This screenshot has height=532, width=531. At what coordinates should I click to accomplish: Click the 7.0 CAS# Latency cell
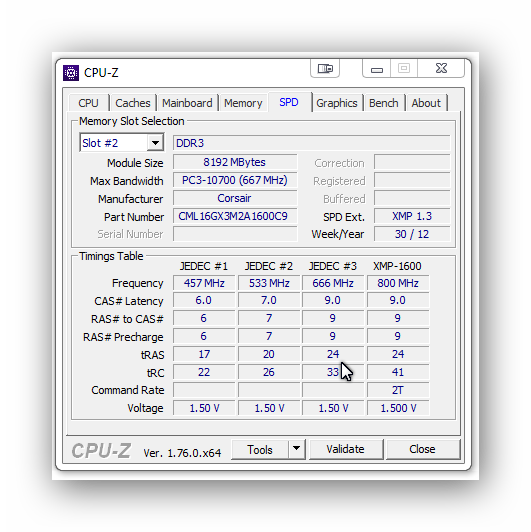[x=269, y=300]
